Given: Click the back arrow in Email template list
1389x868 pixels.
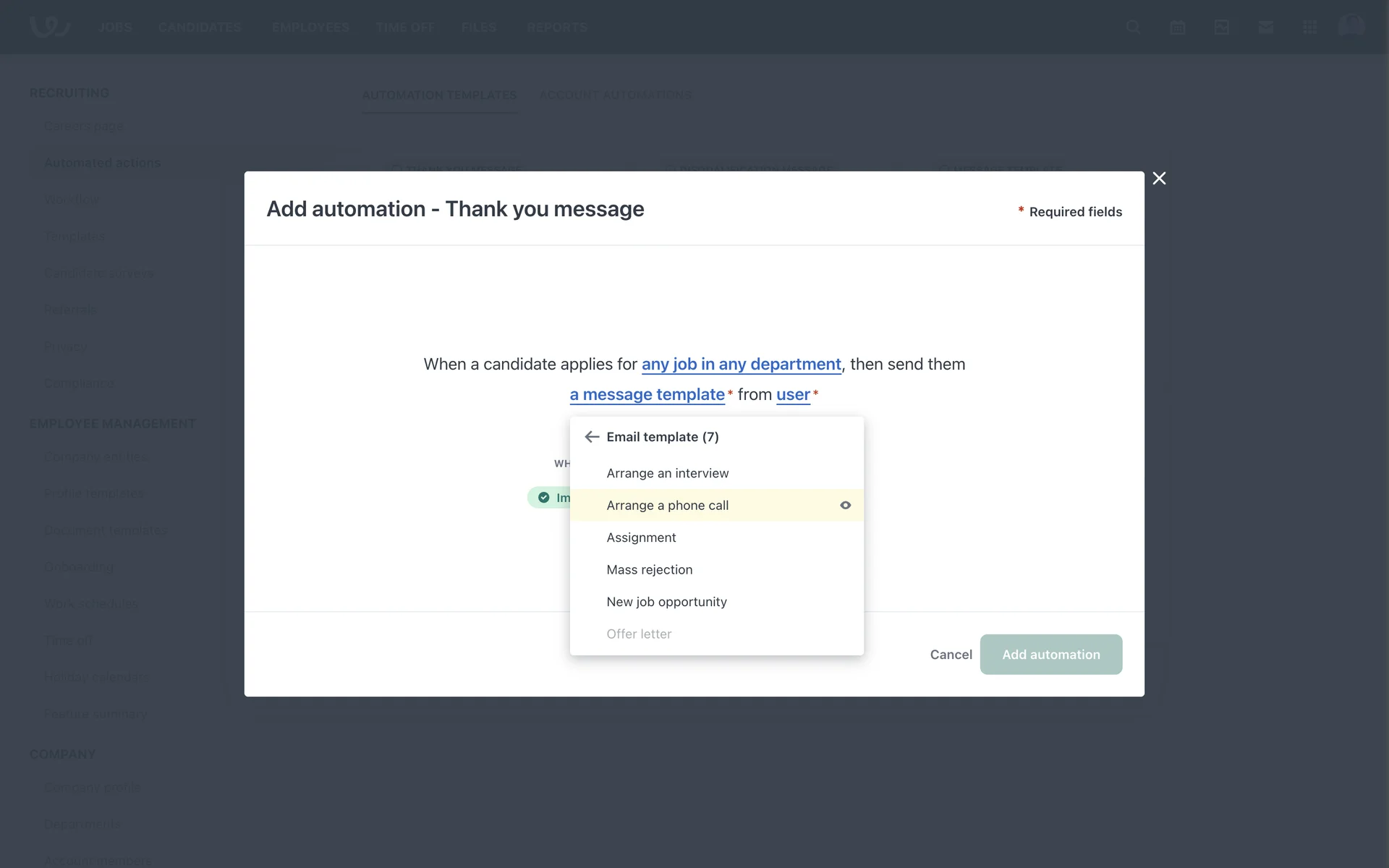Looking at the screenshot, I should pyautogui.click(x=592, y=437).
